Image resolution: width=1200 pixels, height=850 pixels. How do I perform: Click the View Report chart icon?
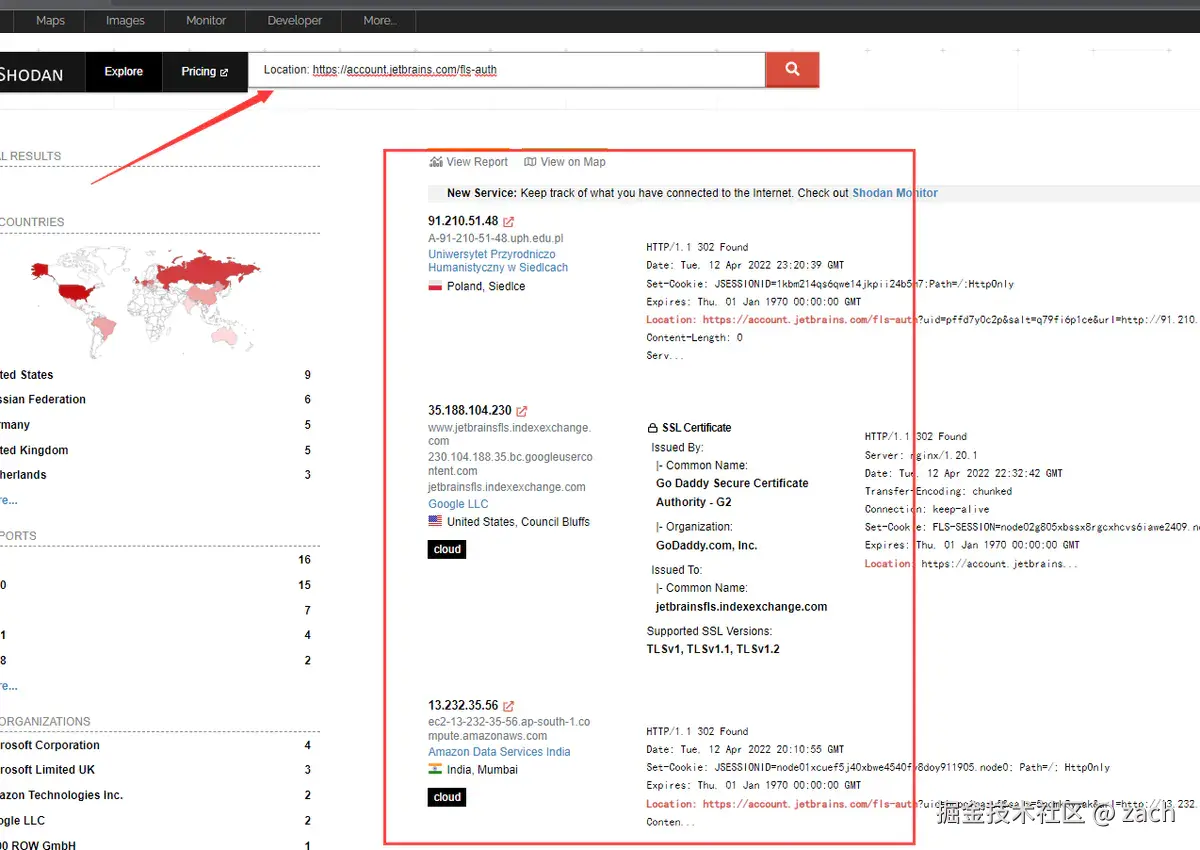[435, 162]
